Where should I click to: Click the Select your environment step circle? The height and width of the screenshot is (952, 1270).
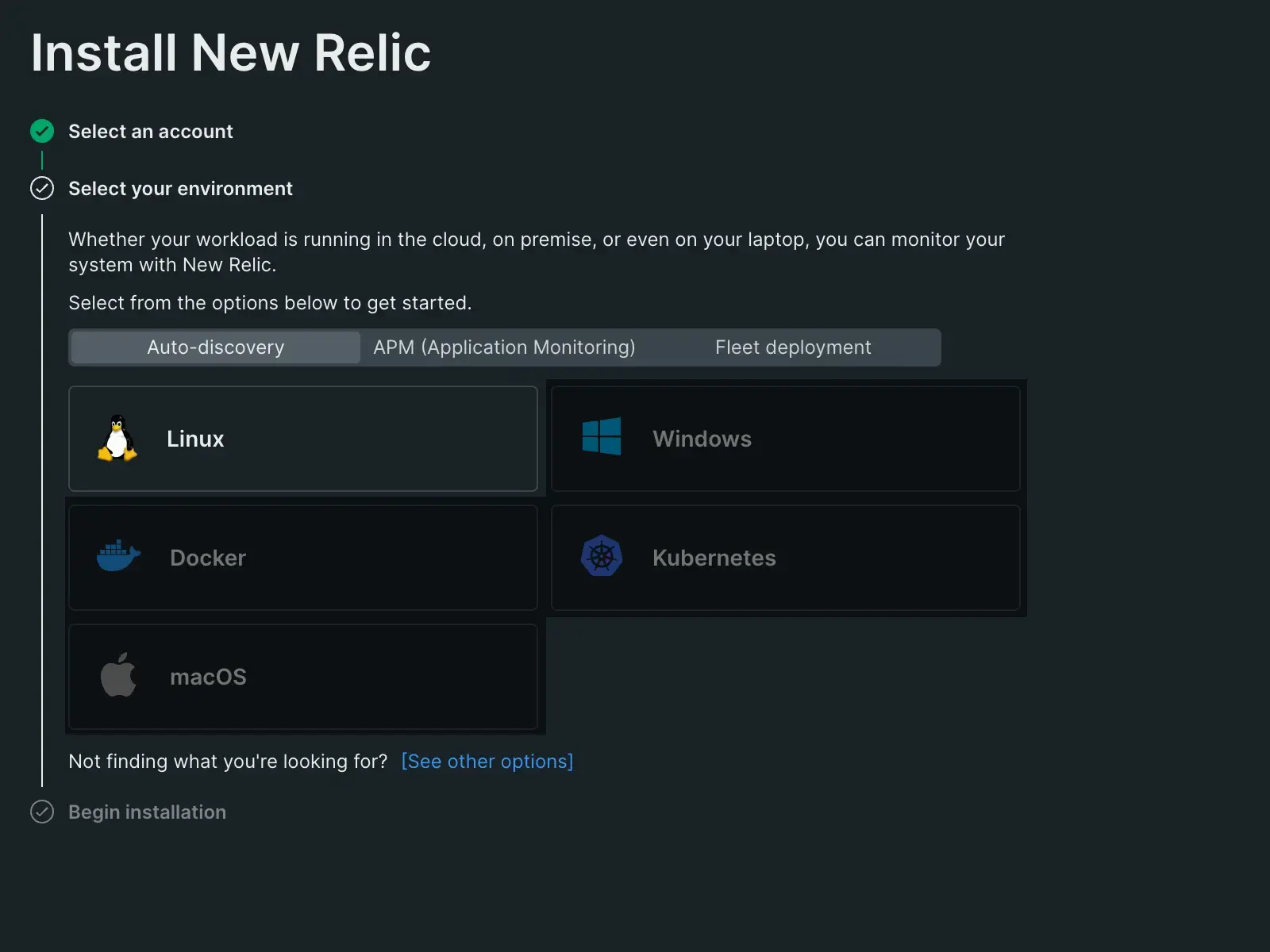42,188
